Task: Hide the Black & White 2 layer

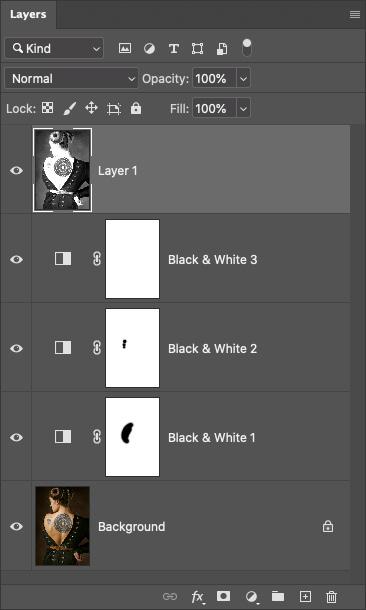Action: (x=16, y=348)
